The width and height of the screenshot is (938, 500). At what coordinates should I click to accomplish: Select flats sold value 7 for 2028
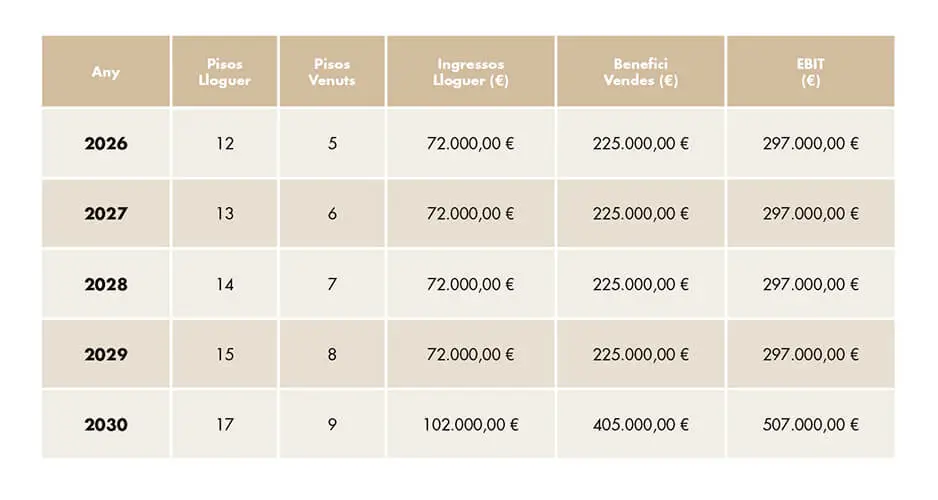pos(332,285)
